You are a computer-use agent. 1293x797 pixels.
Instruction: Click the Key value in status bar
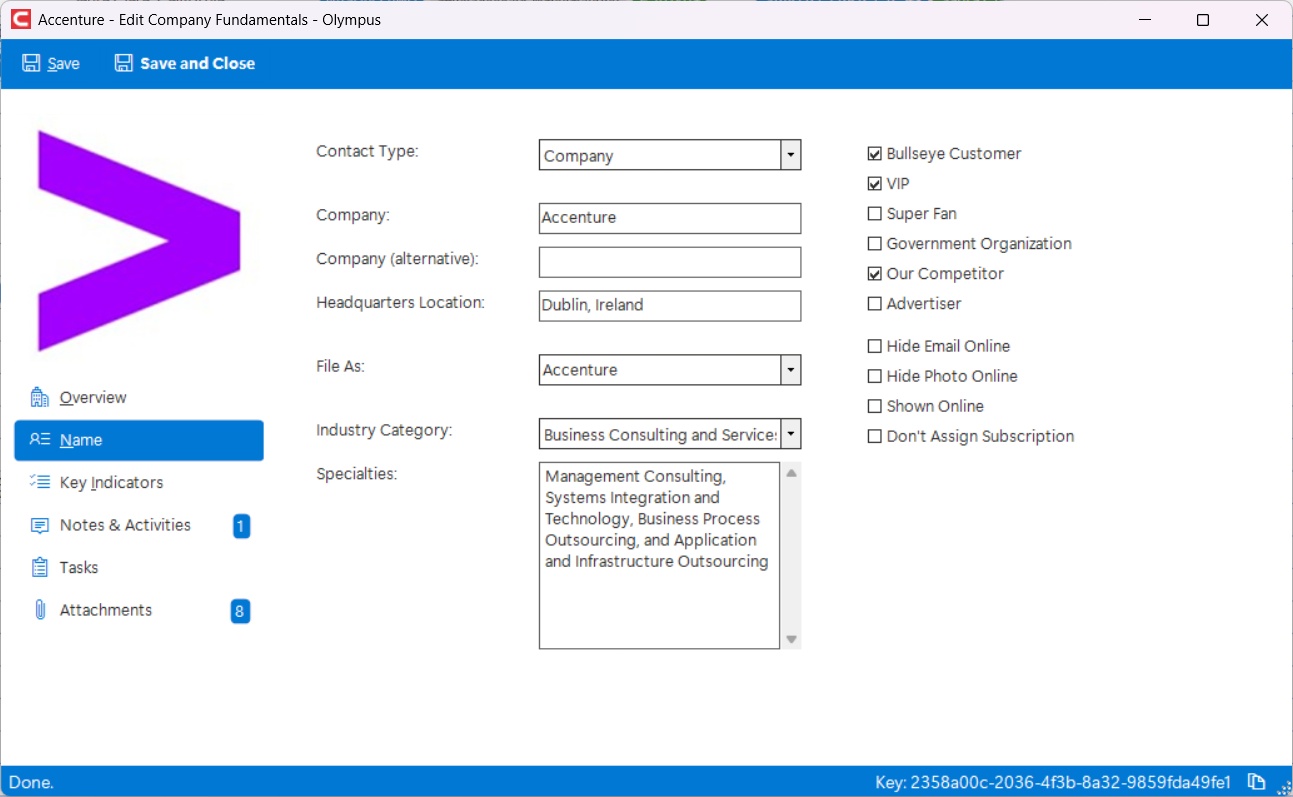(x=1053, y=782)
